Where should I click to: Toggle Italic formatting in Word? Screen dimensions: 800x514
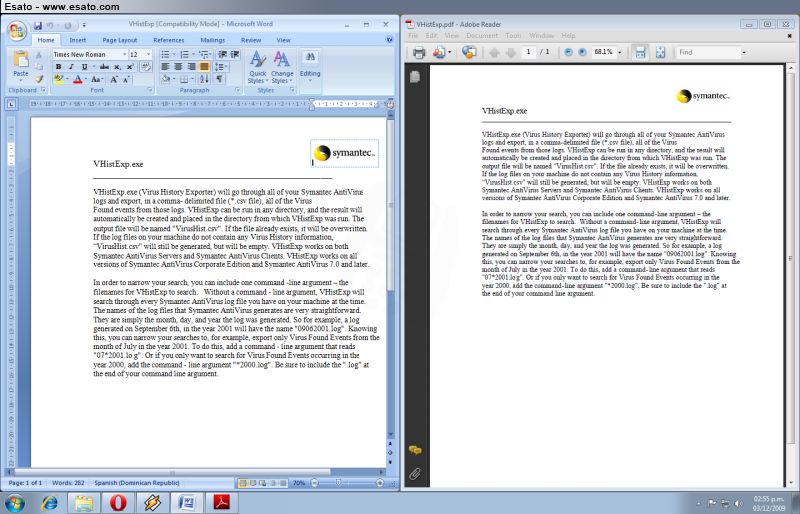[x=71, y=67]
